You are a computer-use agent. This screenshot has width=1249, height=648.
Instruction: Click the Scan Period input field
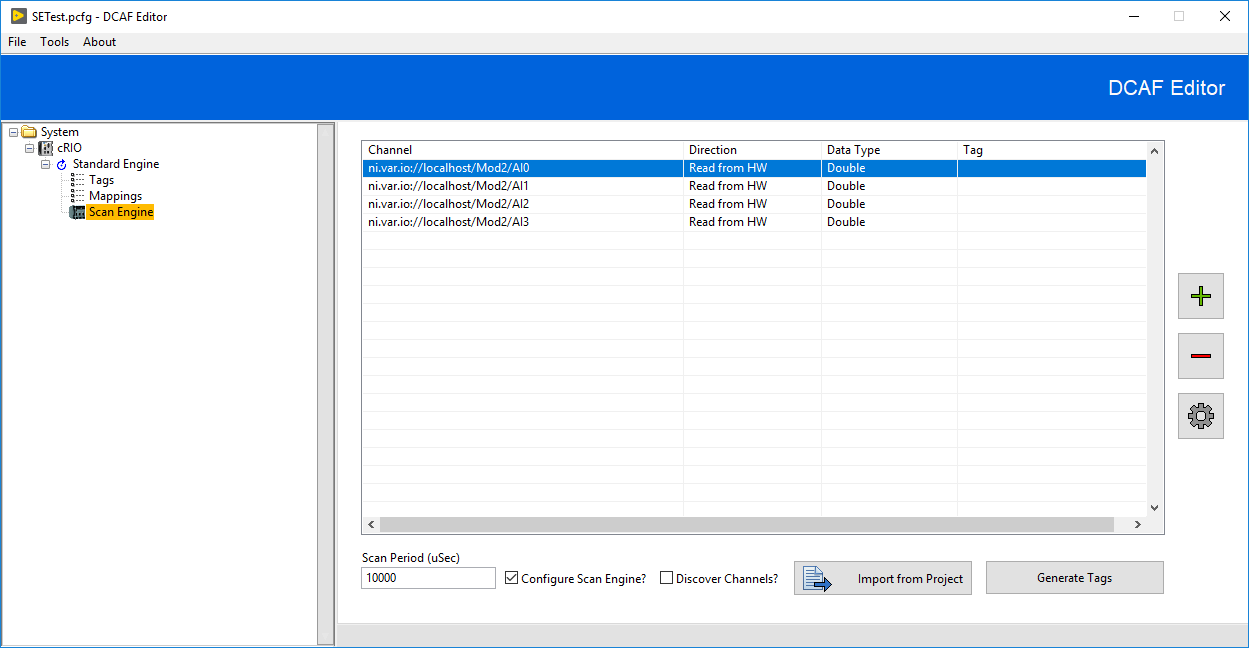click(428, 578)
